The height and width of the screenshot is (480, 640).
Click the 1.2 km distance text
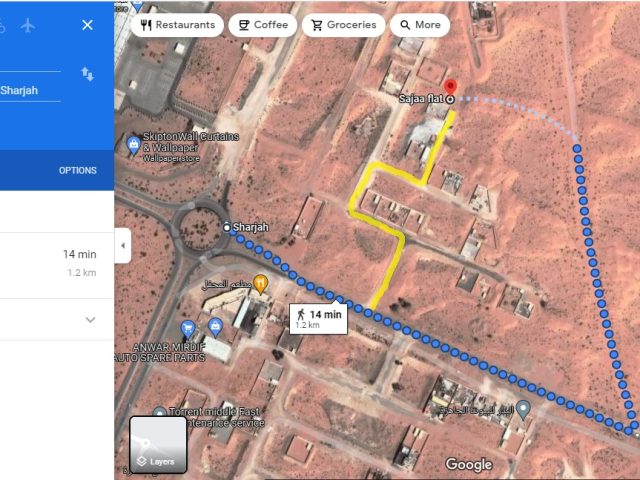(82, 273)
